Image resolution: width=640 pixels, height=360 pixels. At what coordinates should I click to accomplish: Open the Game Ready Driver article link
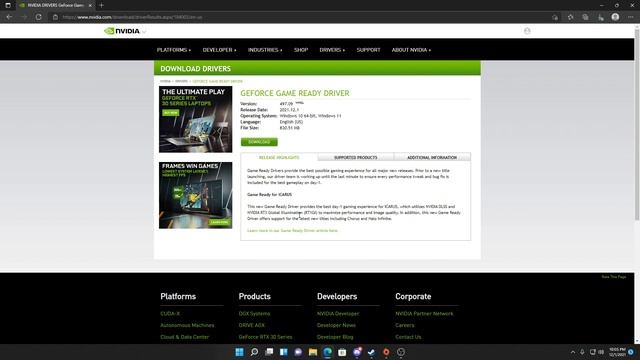pyautogui.click(x=292, y=231)
